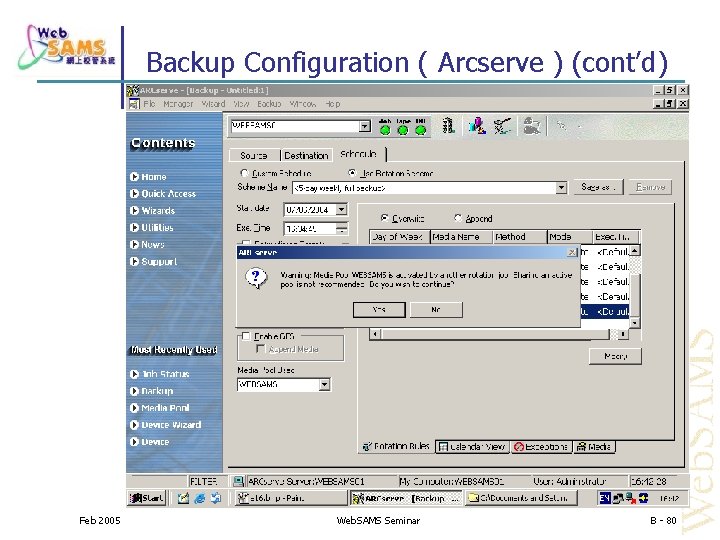Viewport: 720px width, 540px height.
Task: Switch to the Paint taskbar button
Action: pos(291,498)
